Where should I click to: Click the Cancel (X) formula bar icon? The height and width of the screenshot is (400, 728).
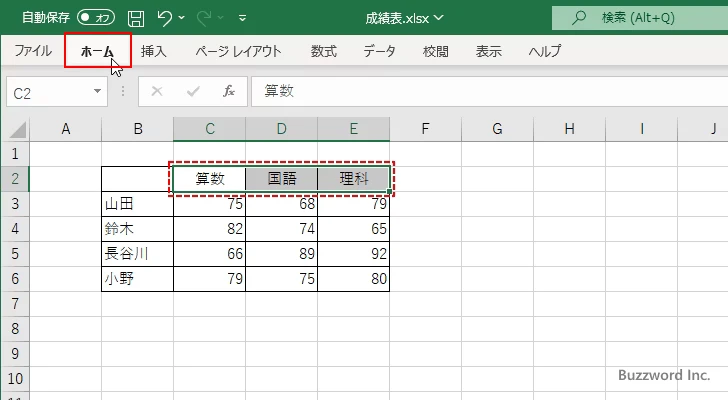tap(157, 91)
